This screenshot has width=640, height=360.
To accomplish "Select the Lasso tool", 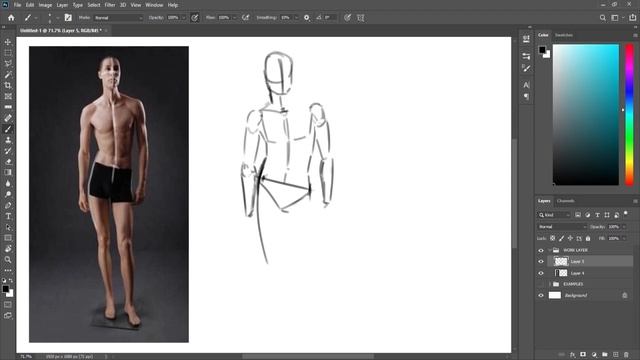I will (8, 64).
